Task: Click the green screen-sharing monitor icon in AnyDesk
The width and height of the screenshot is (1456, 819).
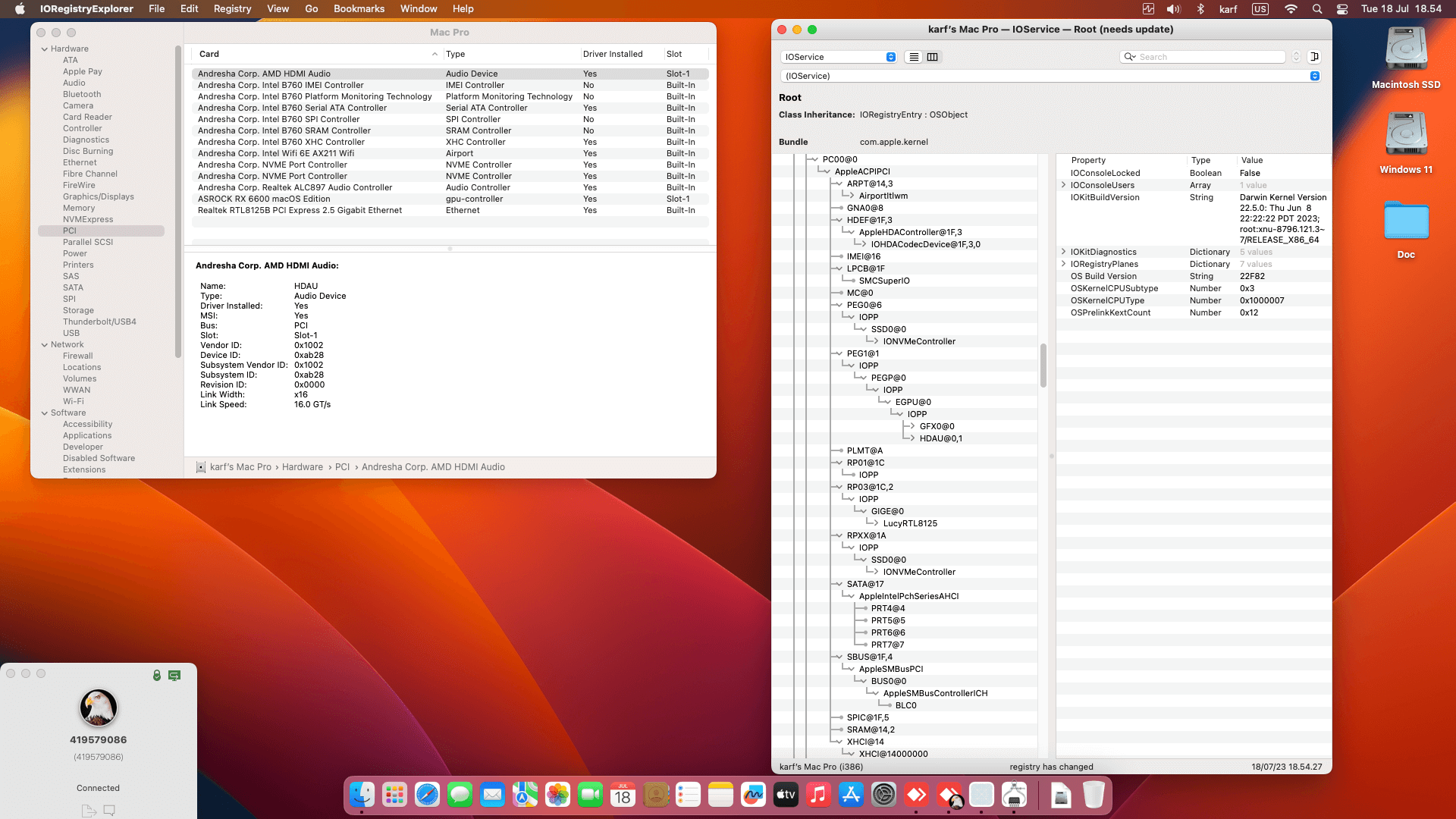Action: (x=174, y=675)
